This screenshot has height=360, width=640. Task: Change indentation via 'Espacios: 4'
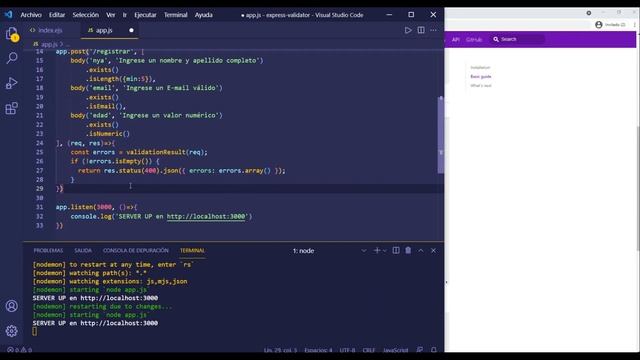[318, 350]
